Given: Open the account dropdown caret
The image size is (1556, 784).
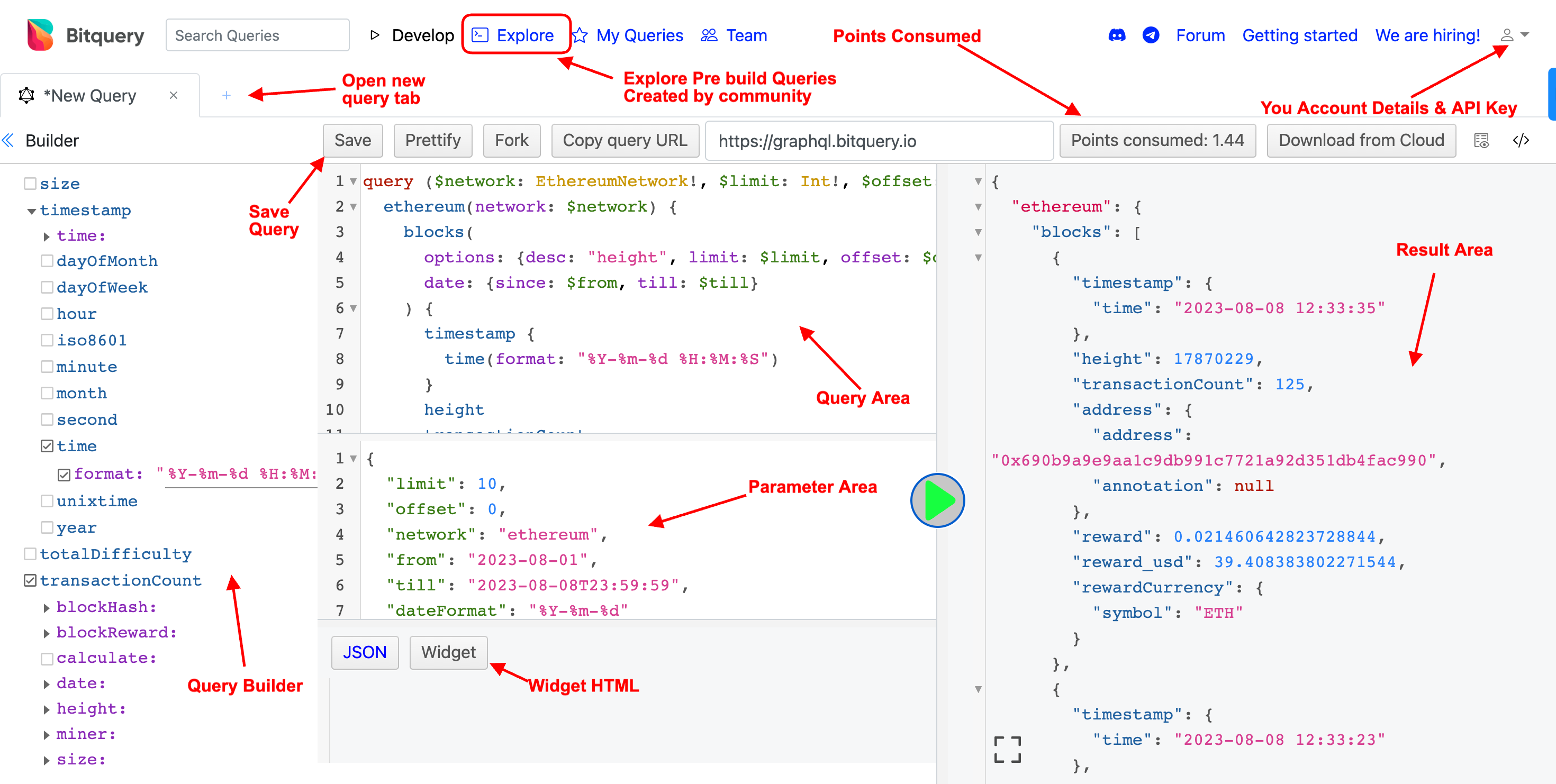Looking at the screenshot, I should [1525, 35].
